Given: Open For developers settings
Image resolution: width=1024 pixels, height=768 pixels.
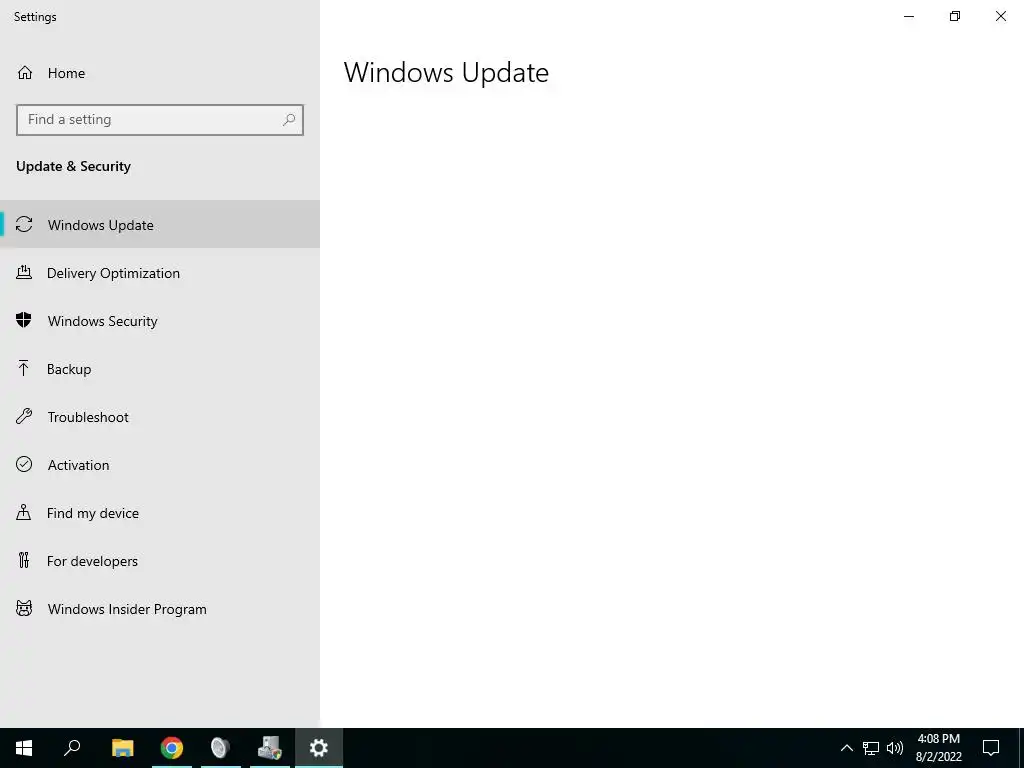Looking at the screenshot, I should pos(160,561).
